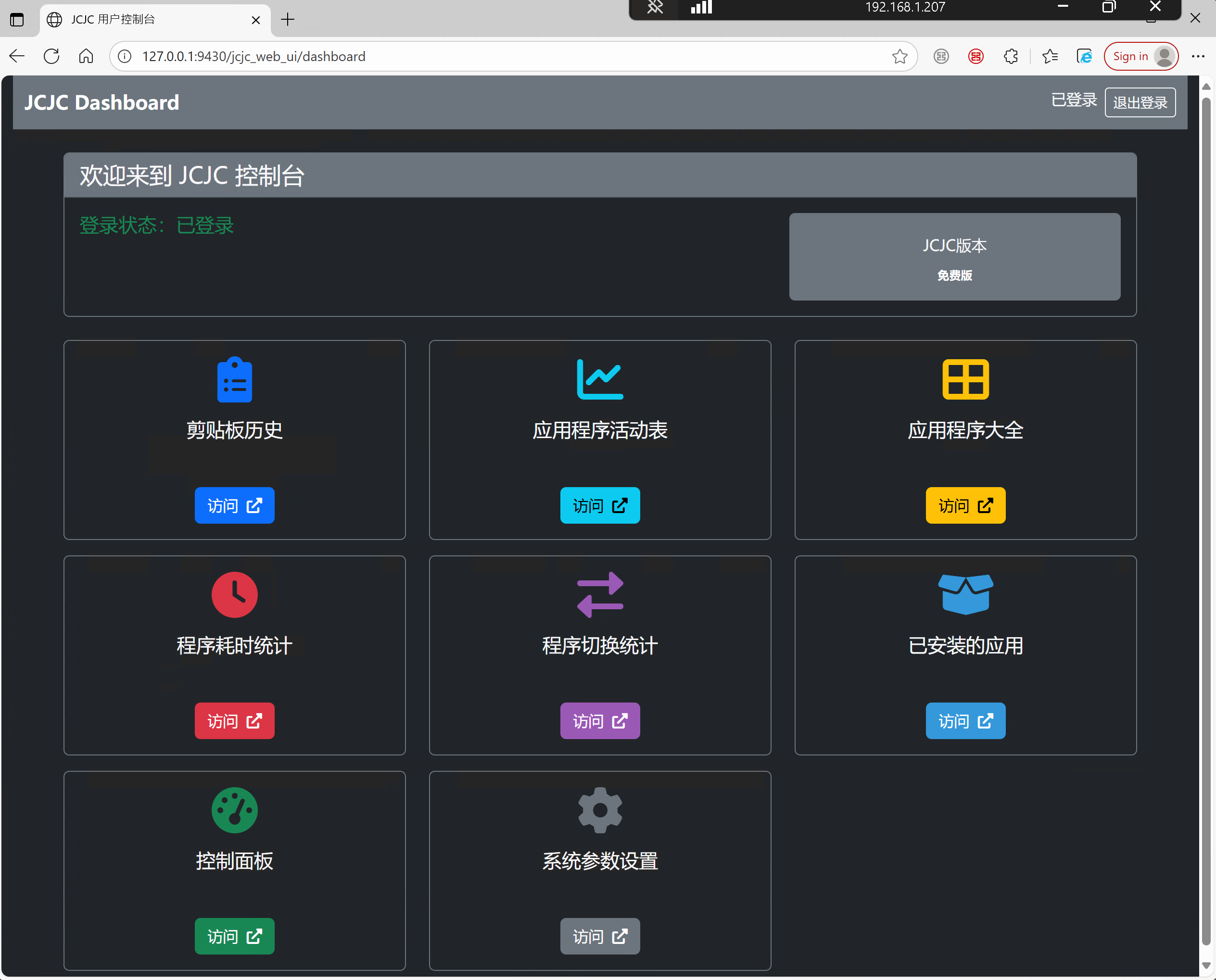Open a new browser tab
This screenshot has height=980, width=1216.
pyautogui.click(x=287, y=20)
